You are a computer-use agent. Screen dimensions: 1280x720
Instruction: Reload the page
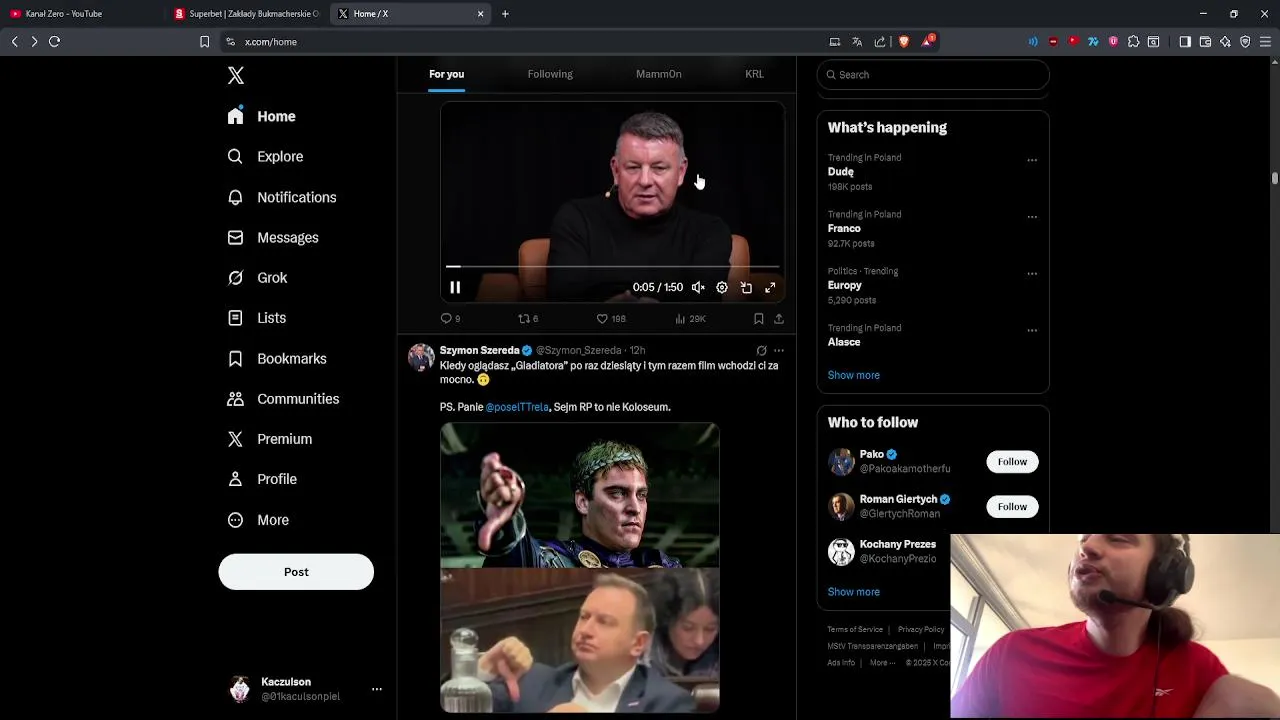(55, 42)
